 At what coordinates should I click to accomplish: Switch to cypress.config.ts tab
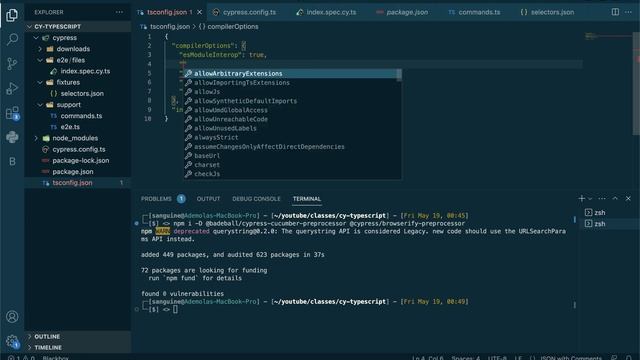pos(244,12)
